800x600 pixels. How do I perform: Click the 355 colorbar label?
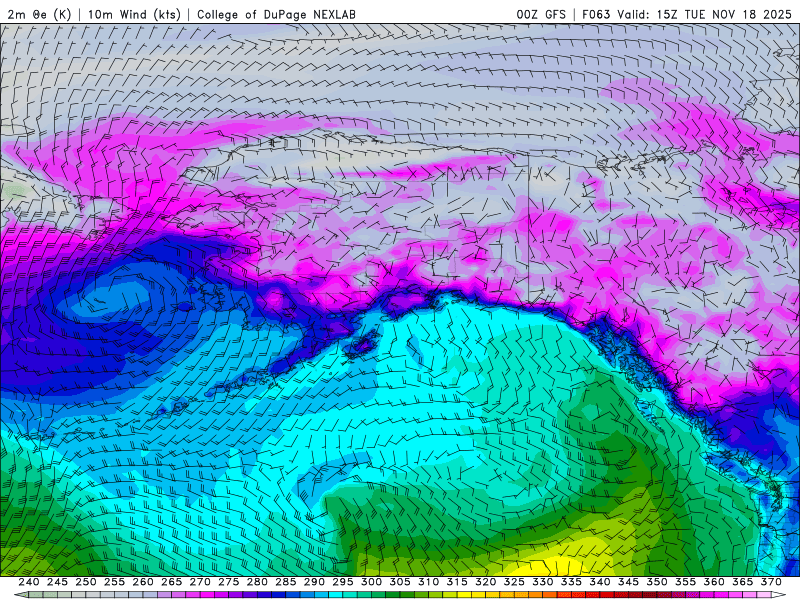click(x=686, y=582)
